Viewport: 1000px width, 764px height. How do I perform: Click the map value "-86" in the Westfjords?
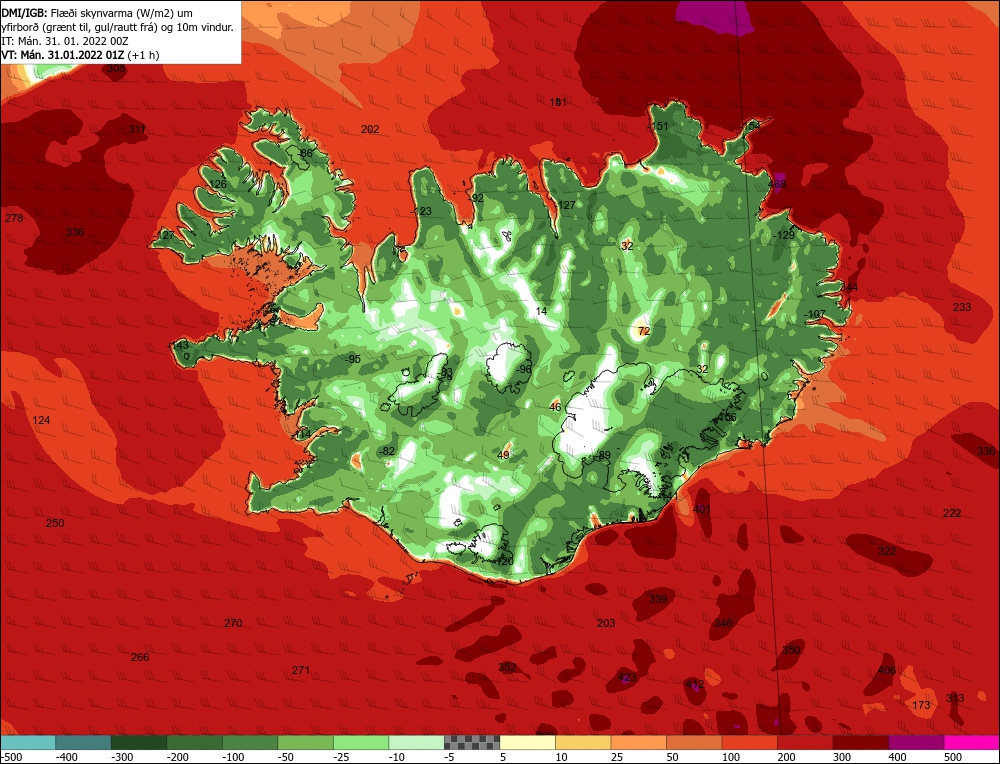(x=305, y=153)
